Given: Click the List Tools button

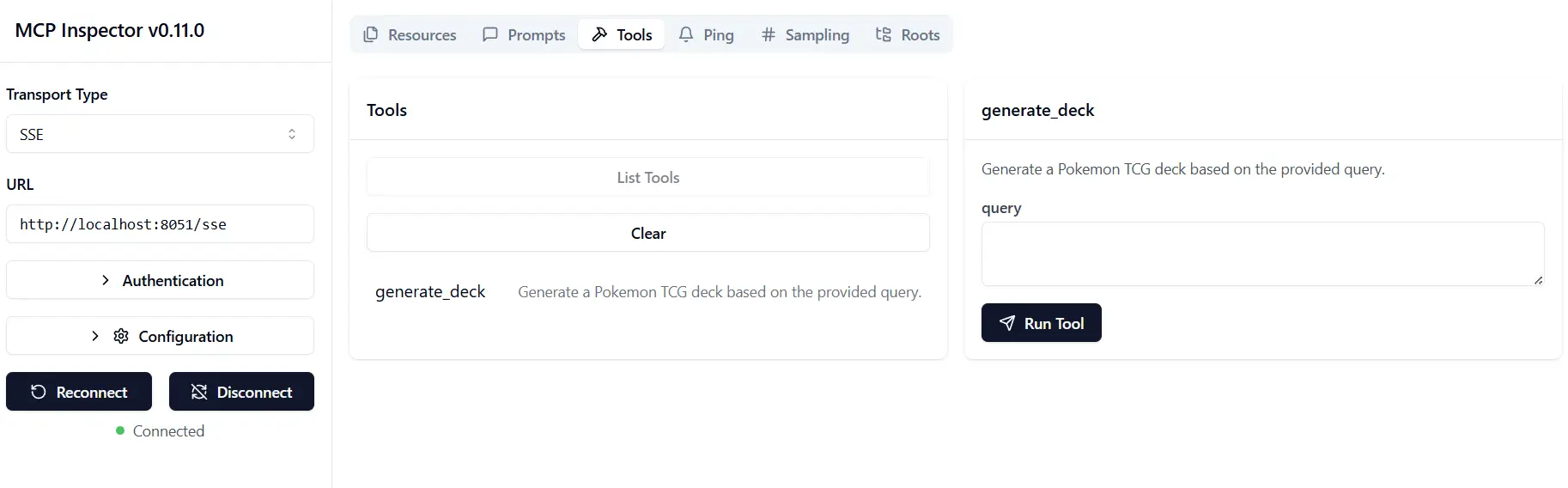Looking at the screenshot, I should (x=648, y=177).
